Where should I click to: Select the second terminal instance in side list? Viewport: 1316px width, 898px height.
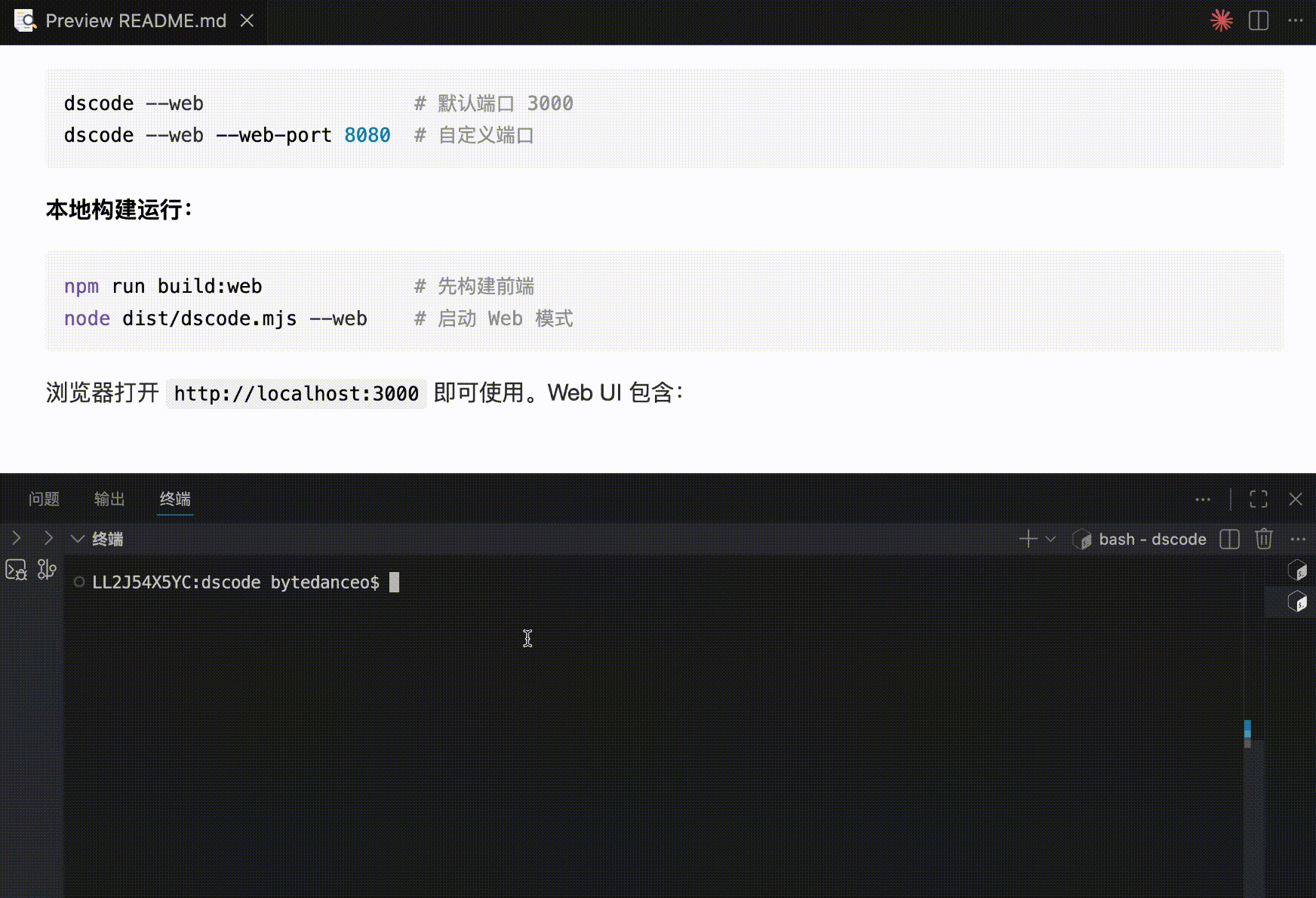pyautogui.click(x=1297, y=601)
